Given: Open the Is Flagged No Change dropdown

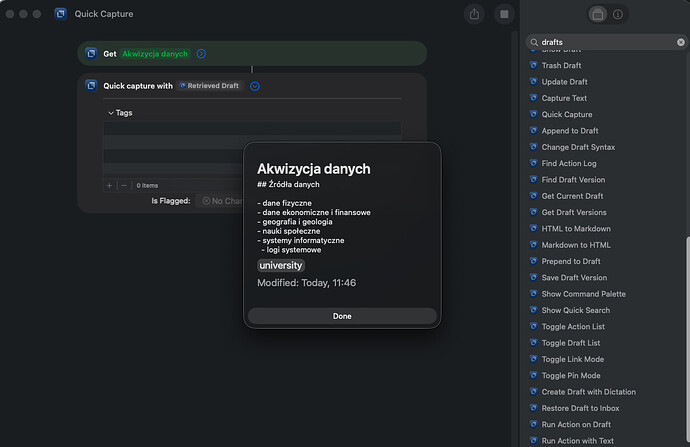Looking at the screenshot, I should tap(220, 201).
